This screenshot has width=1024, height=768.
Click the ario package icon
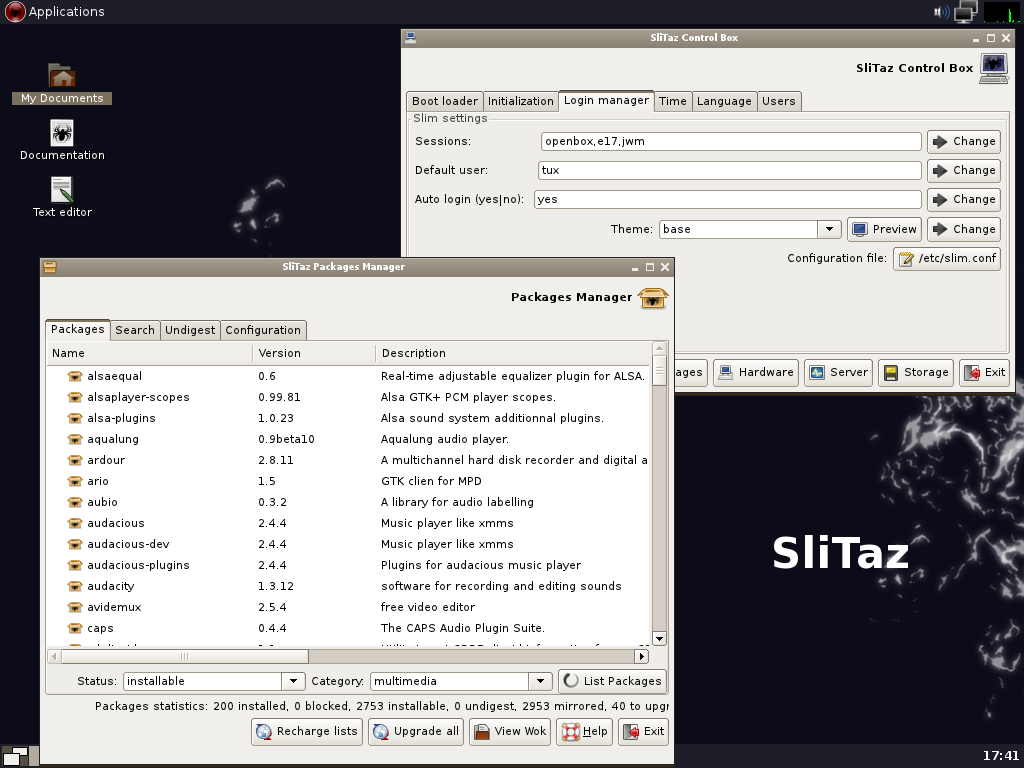point(75,481)
